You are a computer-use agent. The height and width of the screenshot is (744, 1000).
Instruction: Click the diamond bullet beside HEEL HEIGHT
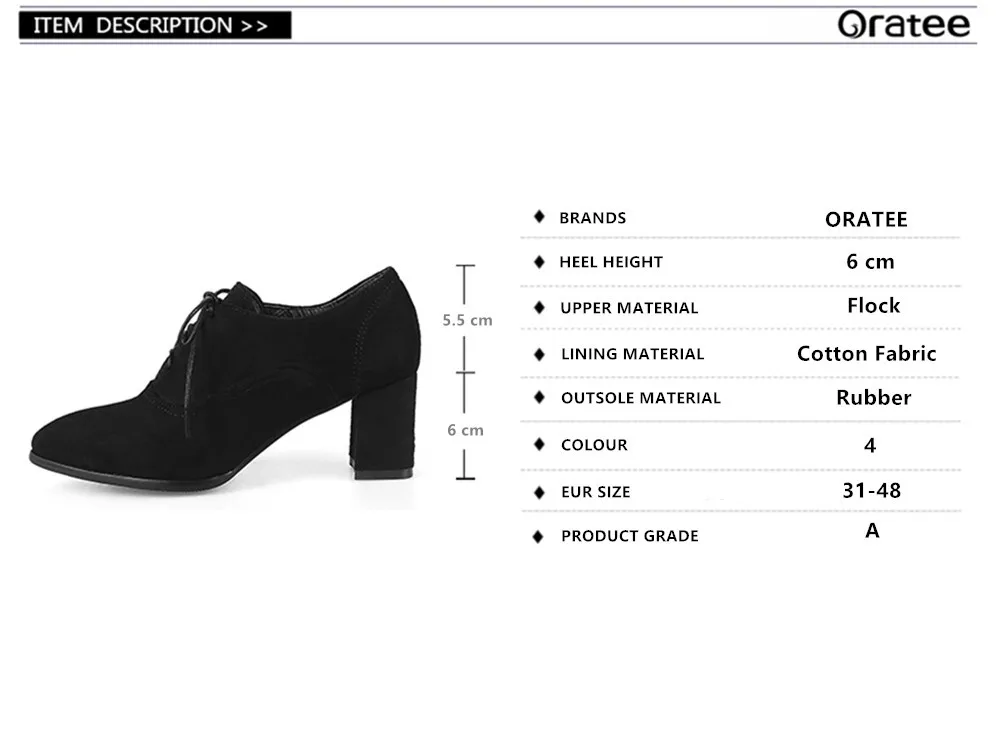pos(539,261)
